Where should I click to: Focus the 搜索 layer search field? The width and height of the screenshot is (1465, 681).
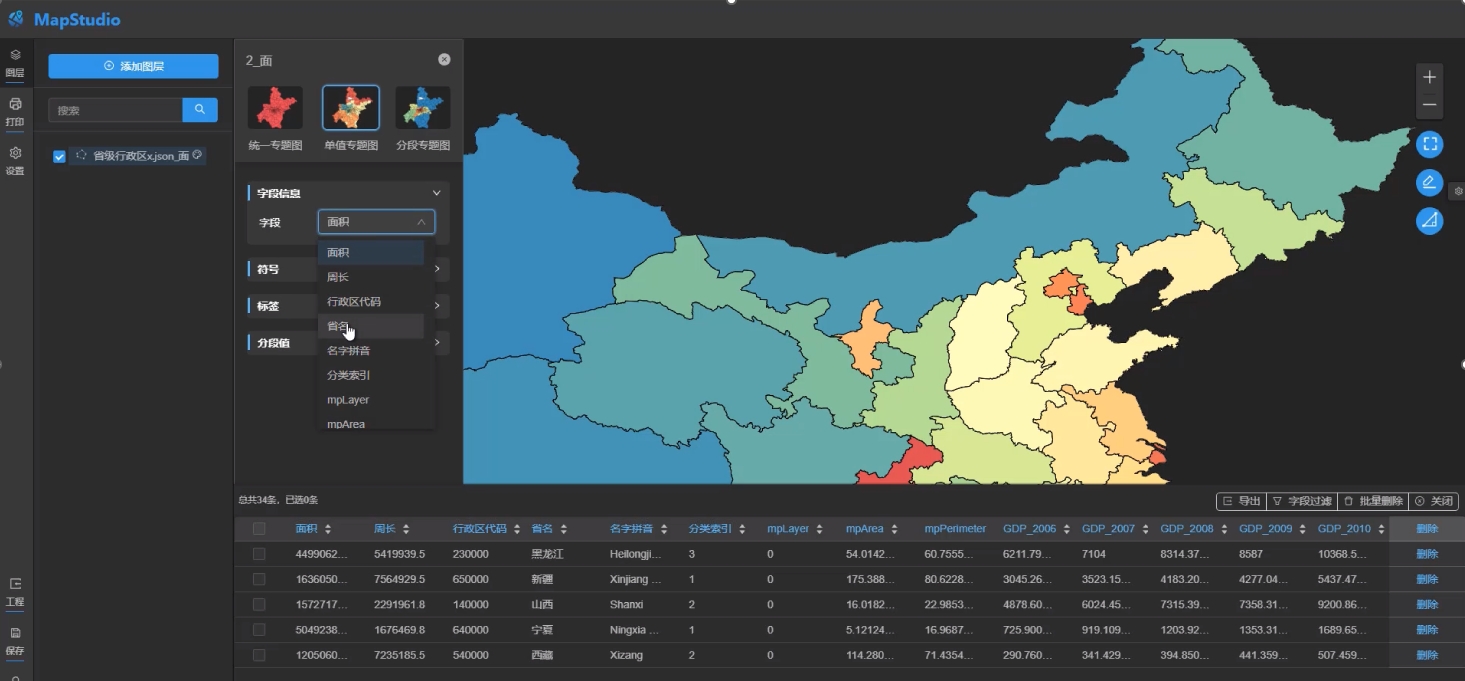(x=115, y=110)
